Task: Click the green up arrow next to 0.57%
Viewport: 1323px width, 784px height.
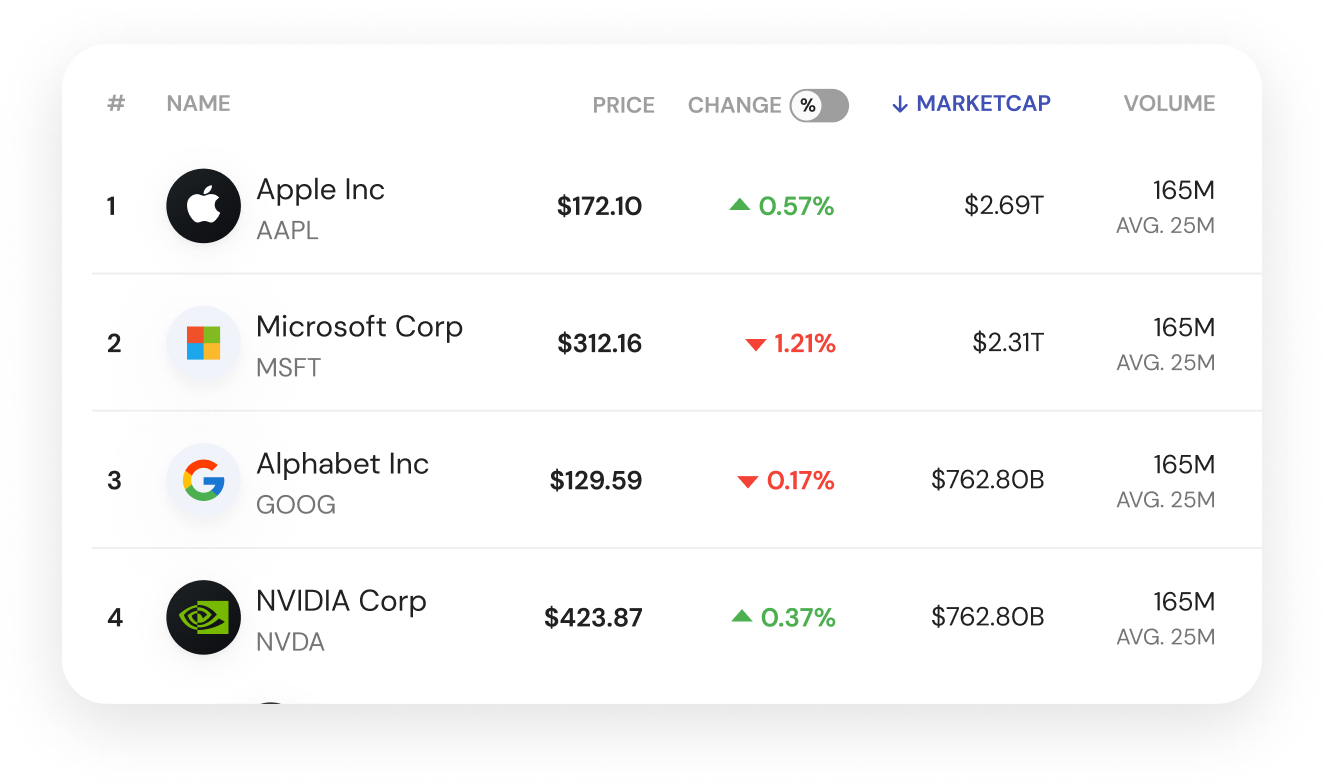Action: click(738, 204)
